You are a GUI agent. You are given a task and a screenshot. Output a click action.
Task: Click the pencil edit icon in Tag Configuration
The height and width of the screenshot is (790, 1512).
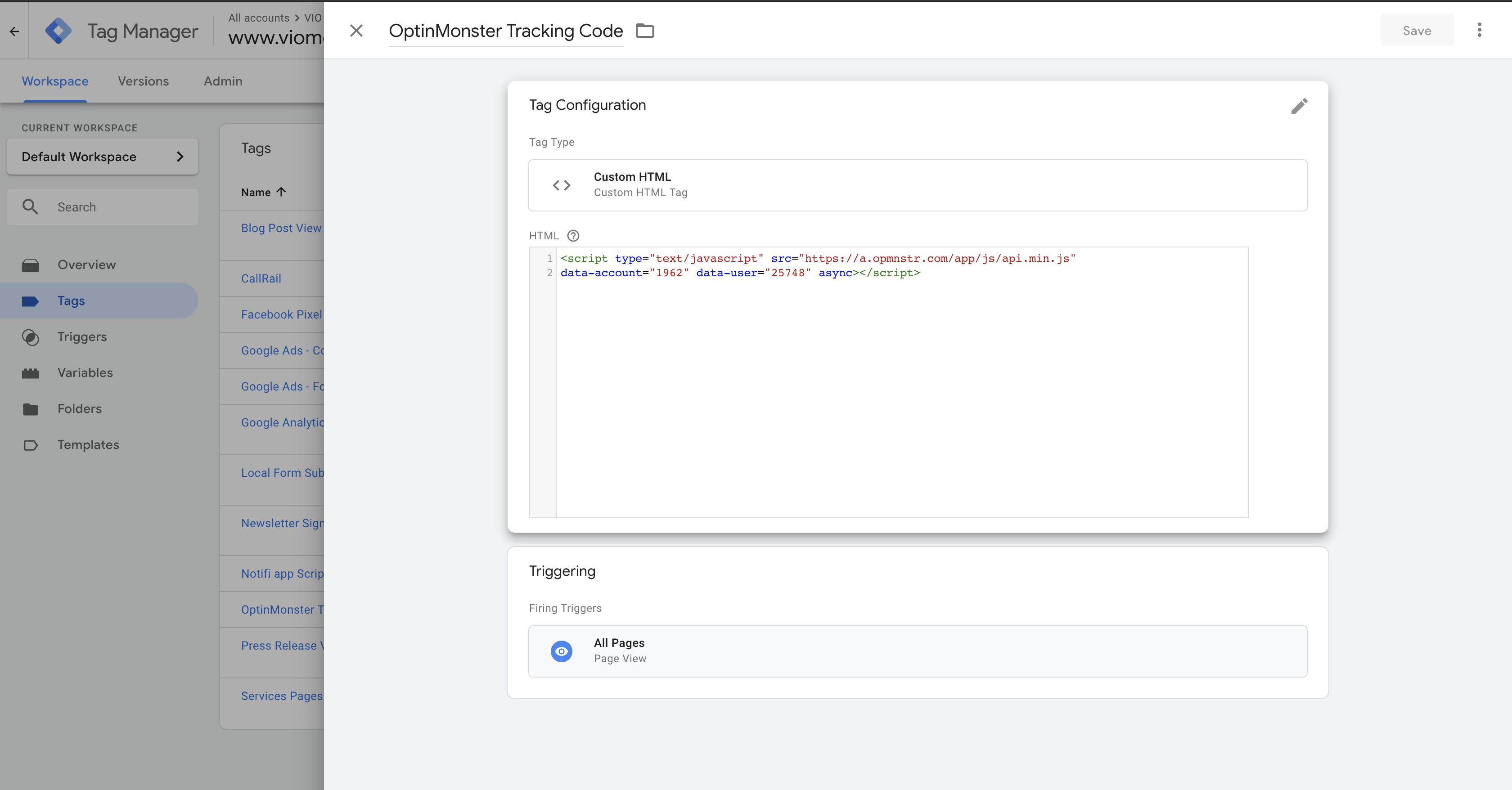(x=1299, y=106)
